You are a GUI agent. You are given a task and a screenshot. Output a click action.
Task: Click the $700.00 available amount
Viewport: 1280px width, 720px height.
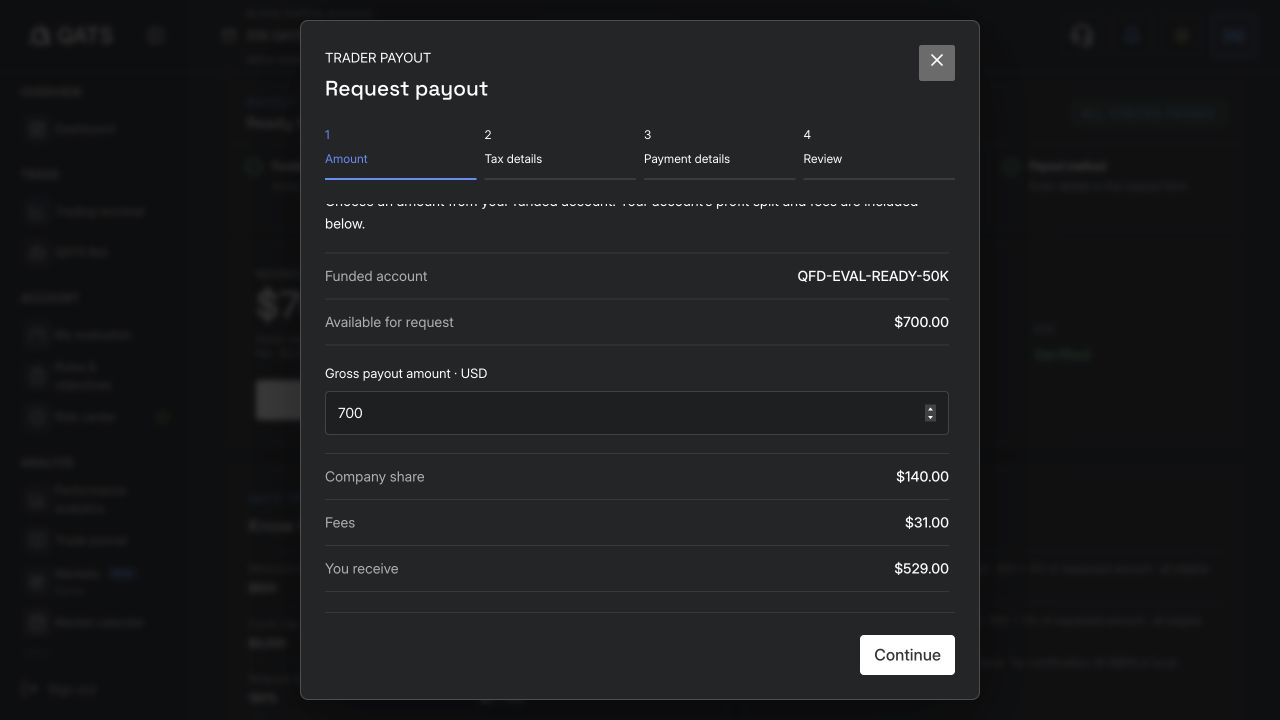(x=922, y=322)
